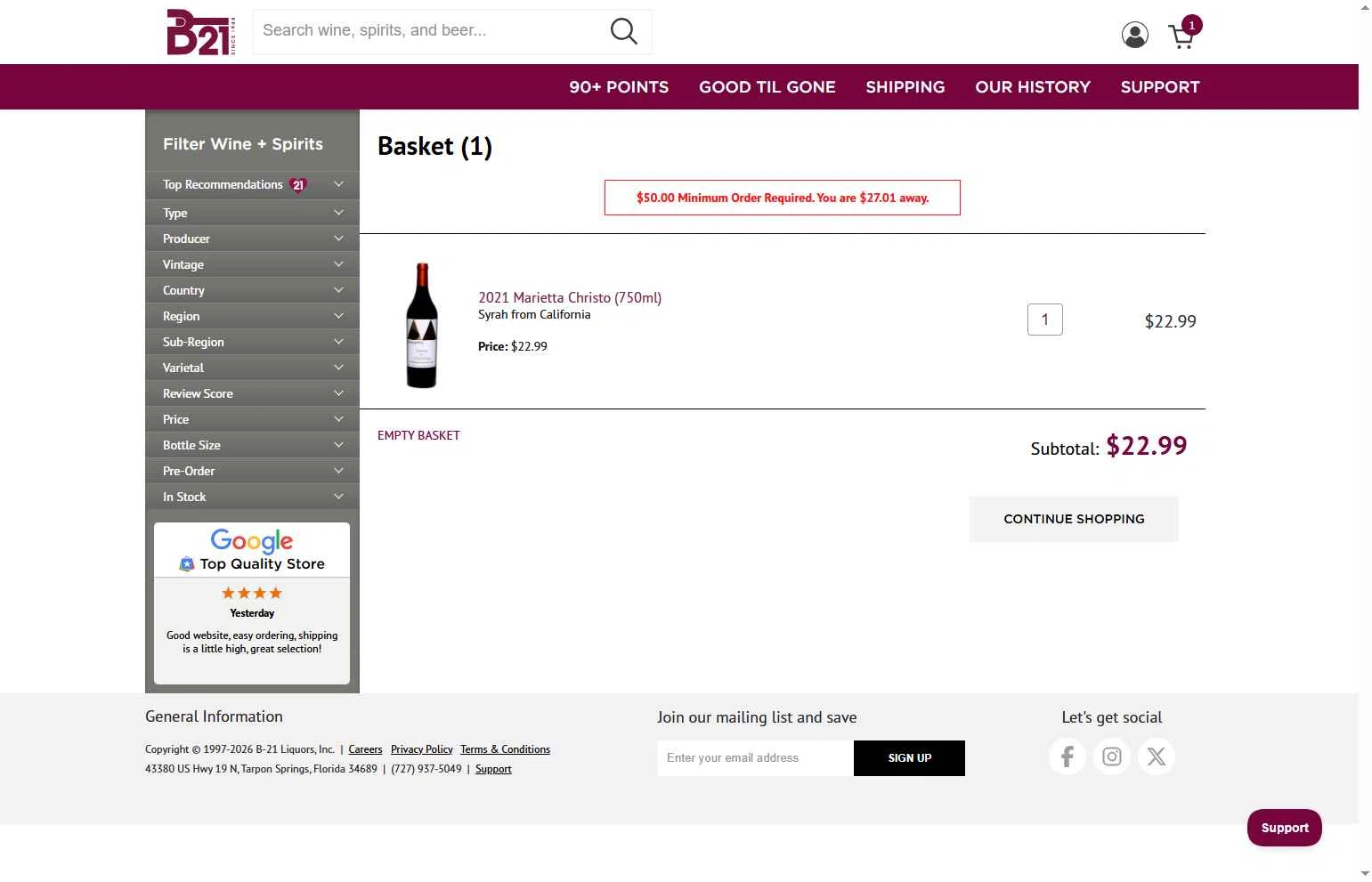Click the Basket (1) heading
The width and height of the screenshot is (1372, 882).
tap(434, 146)
